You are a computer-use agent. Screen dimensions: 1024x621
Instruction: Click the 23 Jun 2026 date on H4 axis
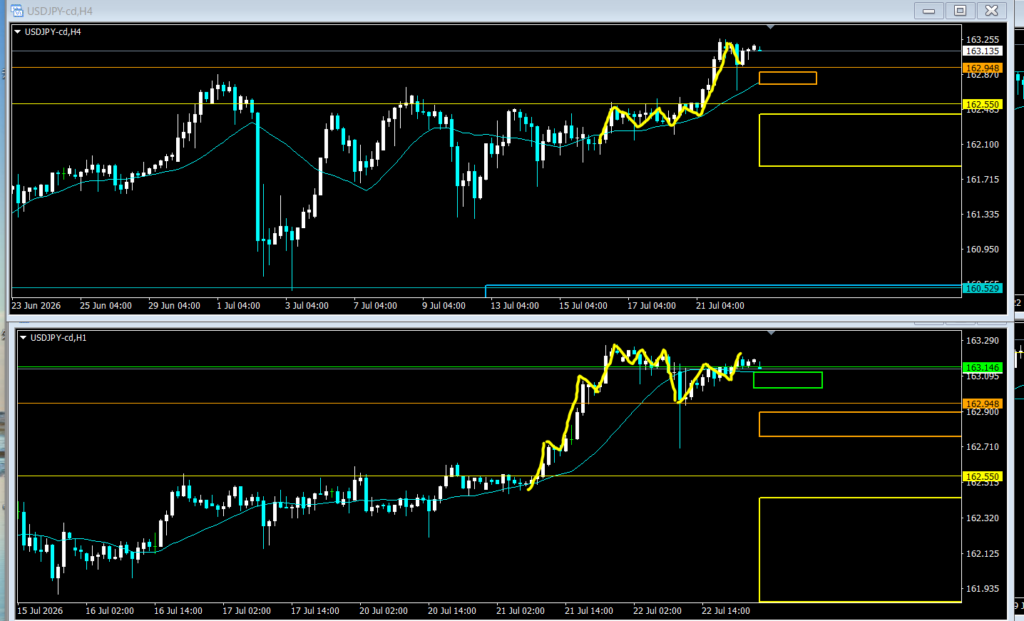(36, 306)
